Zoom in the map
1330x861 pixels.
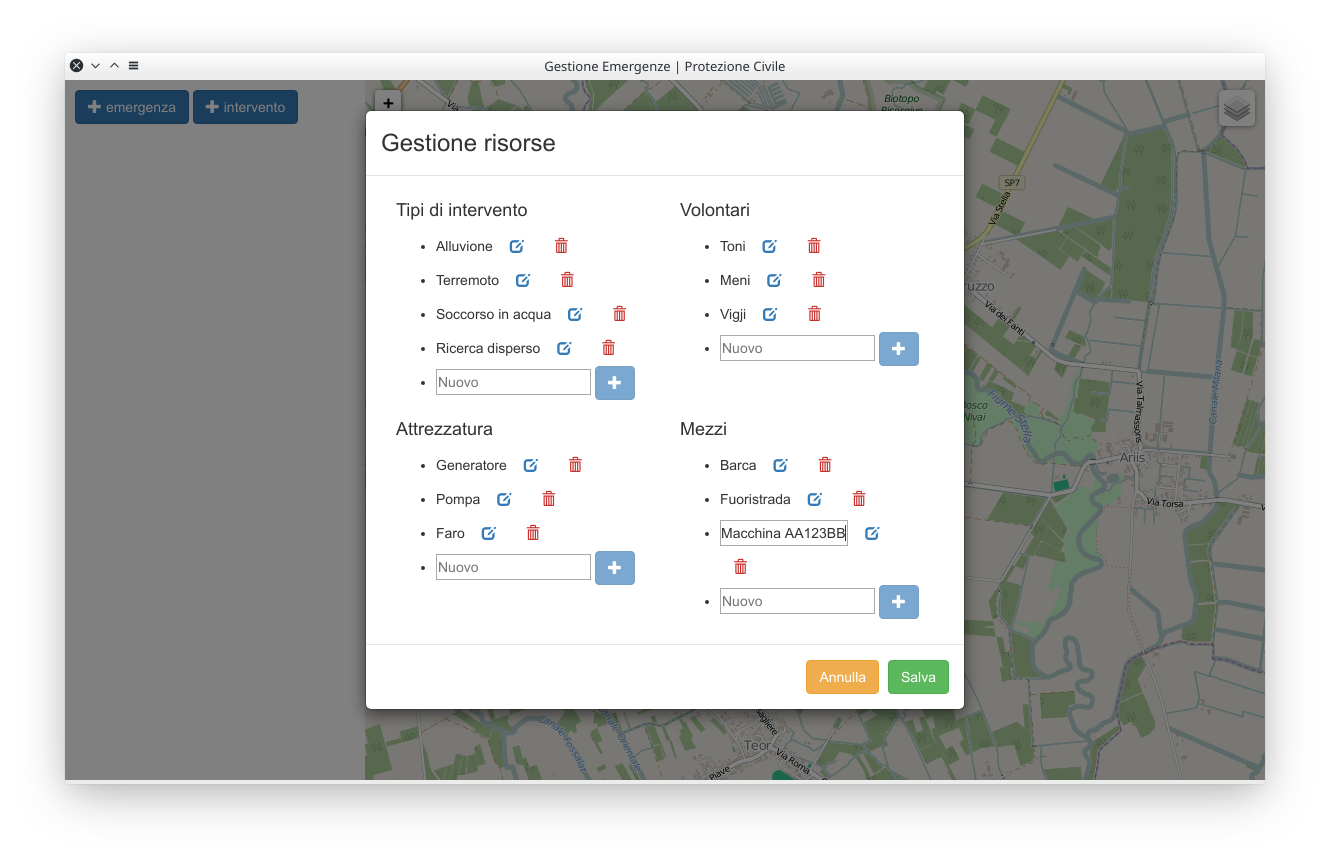[388, 102]
